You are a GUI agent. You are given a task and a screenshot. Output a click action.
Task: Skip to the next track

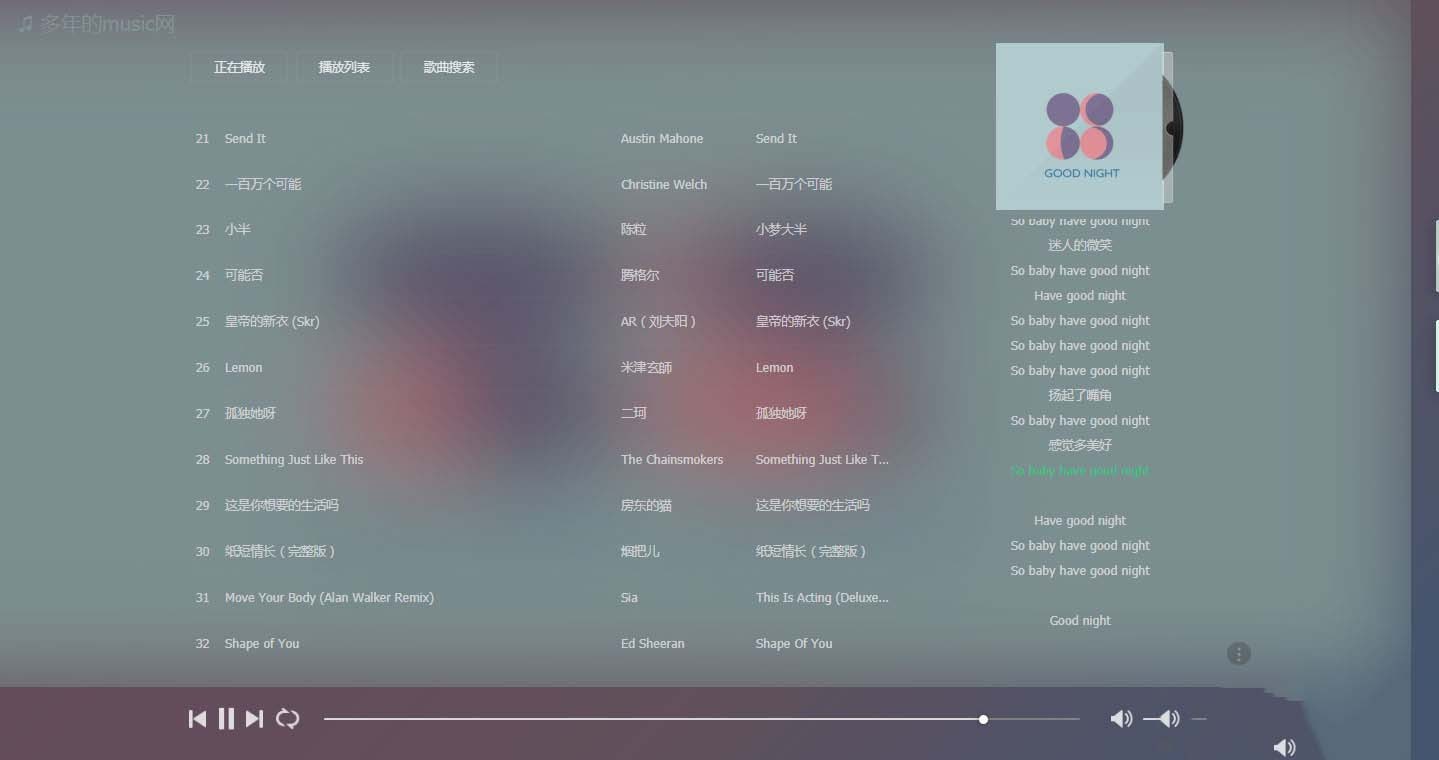253,718
